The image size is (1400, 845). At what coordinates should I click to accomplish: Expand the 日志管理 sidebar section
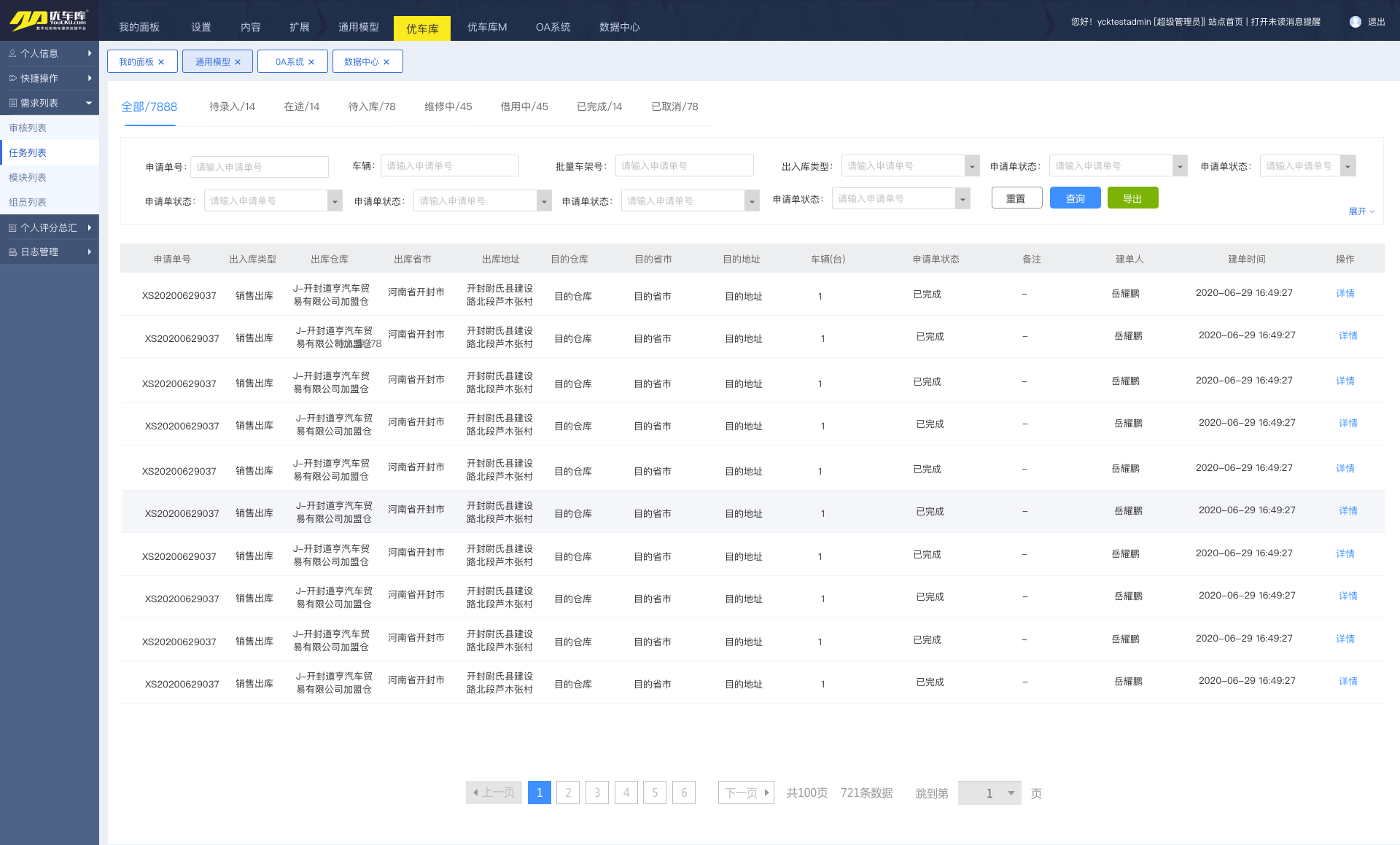pyautogui.click(x=49, y=252)
